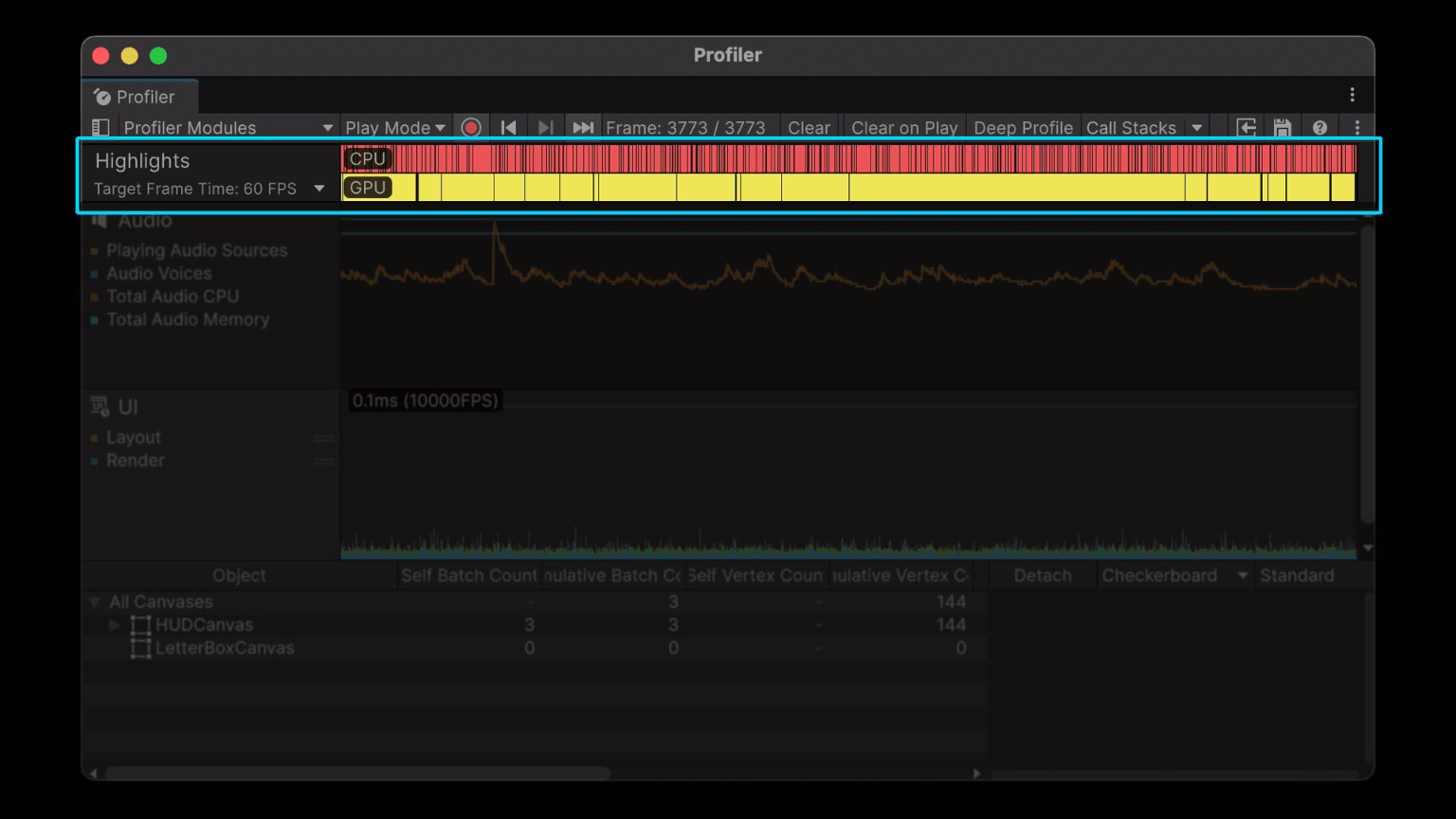
Task: Collapse the All Canvases tree item
Action: click(94, 602)
